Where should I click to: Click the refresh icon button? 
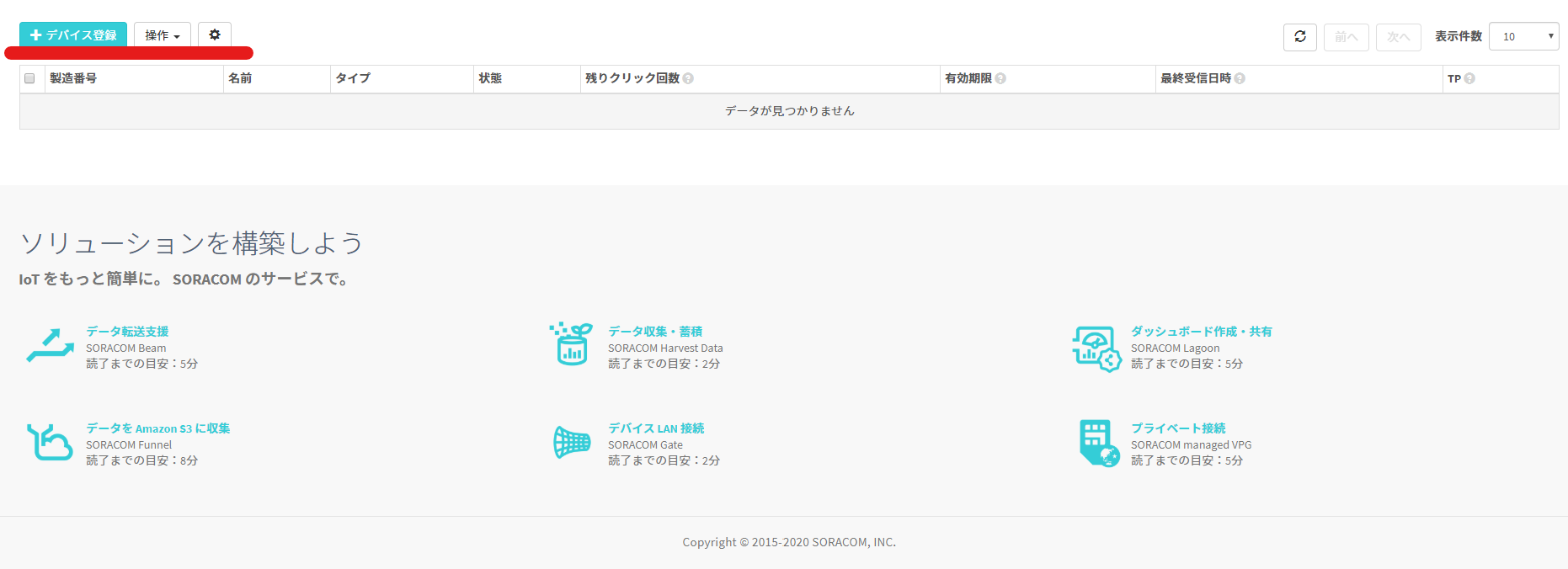(x=1300, y=37)
